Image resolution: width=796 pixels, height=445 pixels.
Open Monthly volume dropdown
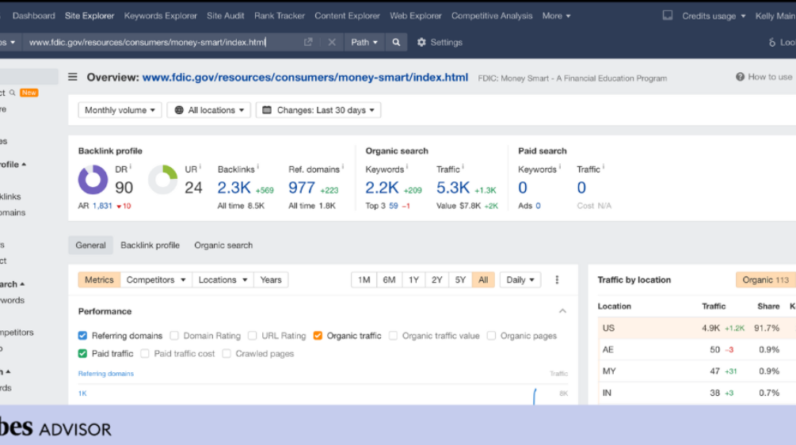click(120, 110)
